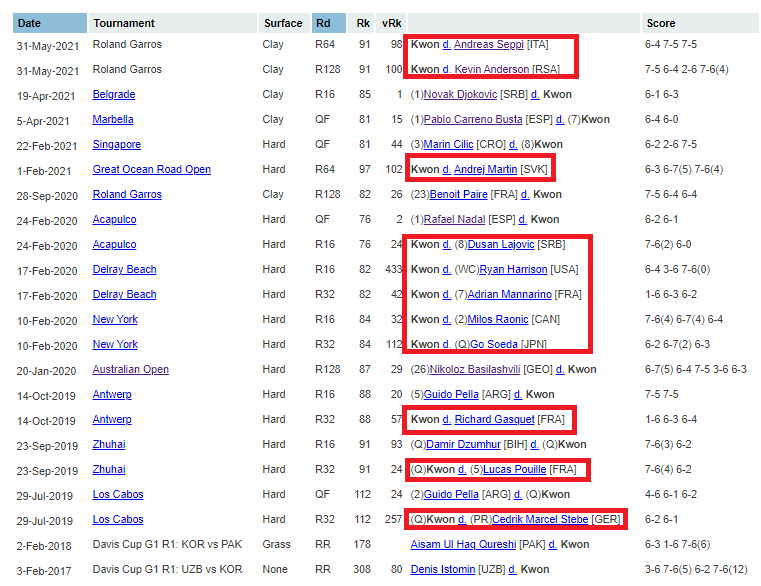The image size is (761, 586).
Task: Open the Australian Open tournament link
Action: point(131,369)
